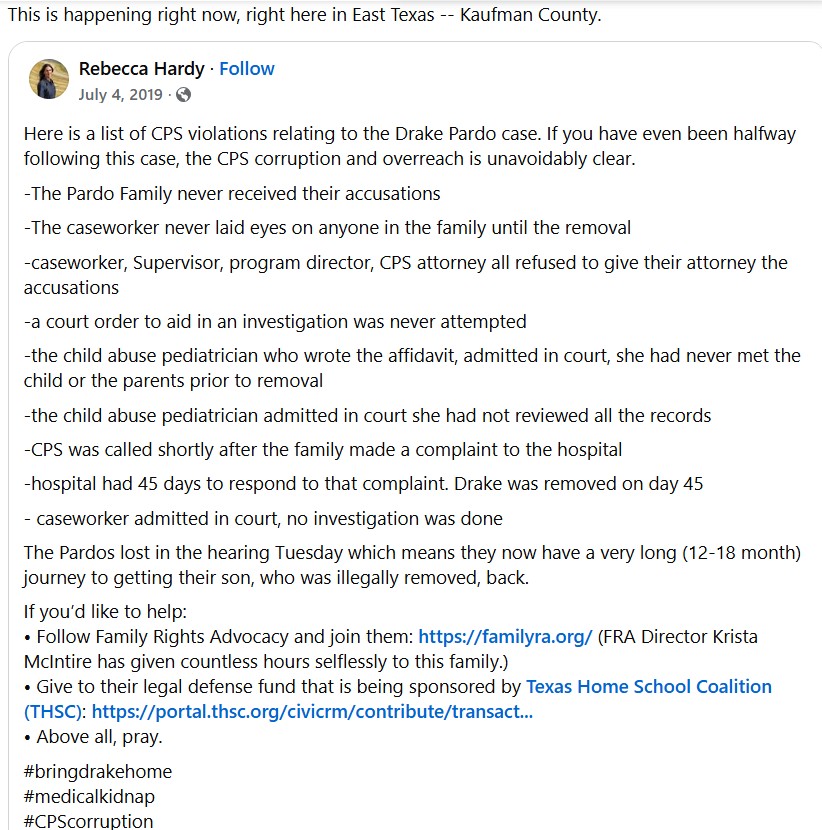Click the "no investigation was done" line
Image resolution: width=822 pixels, height=830 pixels.
(263, 518)
